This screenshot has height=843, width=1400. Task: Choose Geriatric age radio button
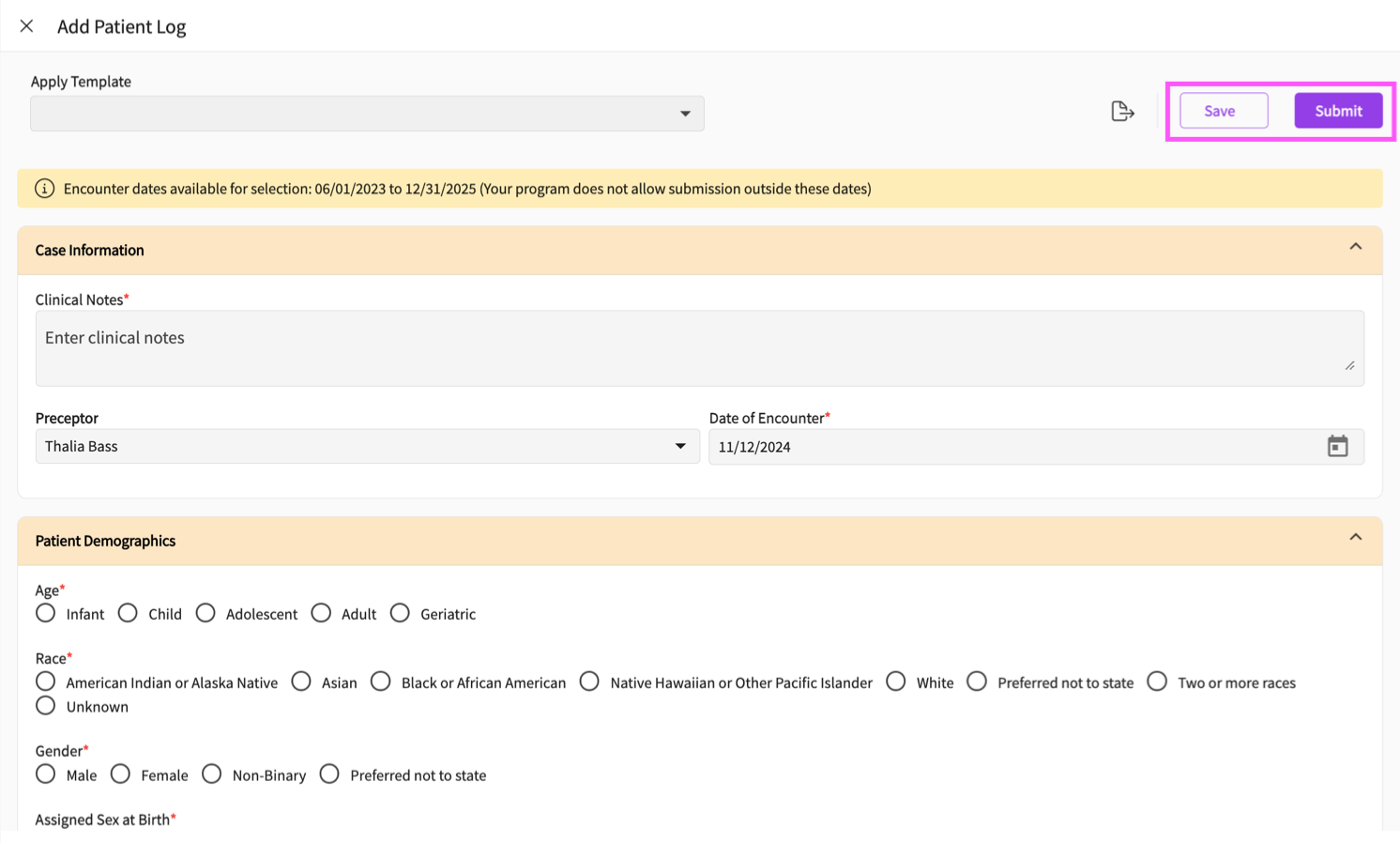pyautogui.click(x=401, y=614)
